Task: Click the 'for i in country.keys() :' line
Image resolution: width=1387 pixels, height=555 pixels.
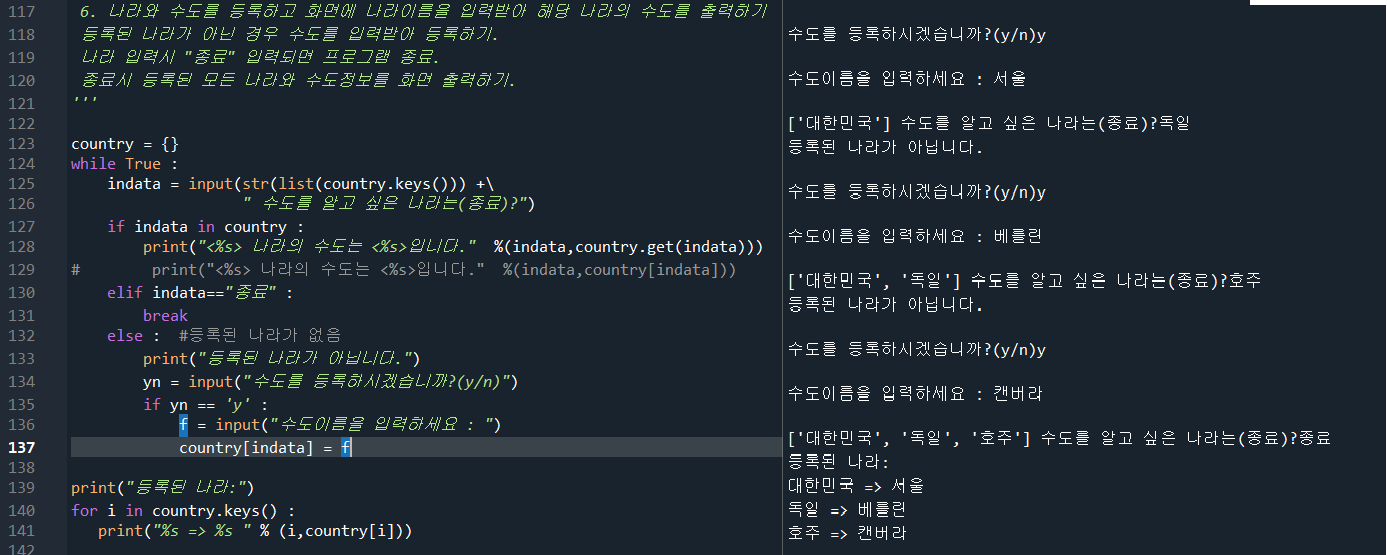Action: [x=183, y=511]
